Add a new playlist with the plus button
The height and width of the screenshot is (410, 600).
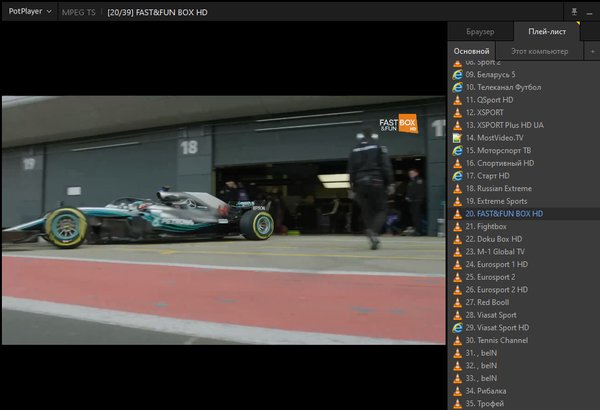click(592, 51)
